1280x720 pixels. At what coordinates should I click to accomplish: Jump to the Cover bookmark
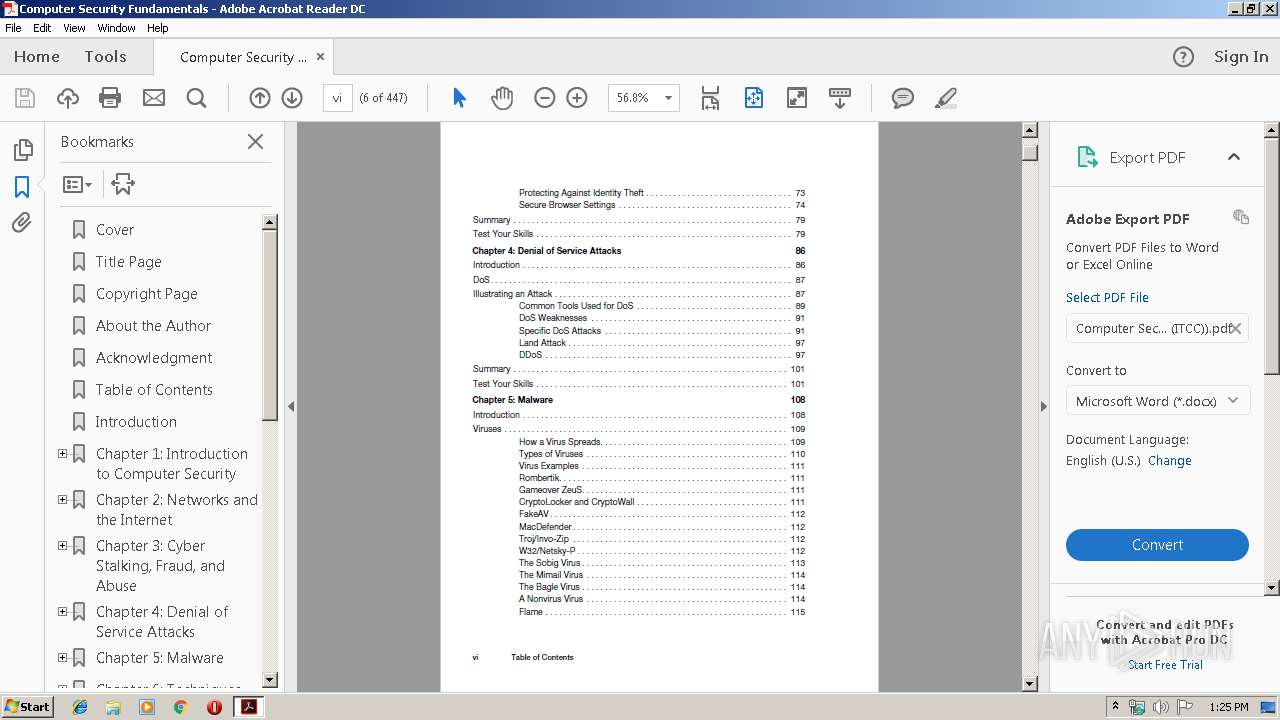point(115,230)
